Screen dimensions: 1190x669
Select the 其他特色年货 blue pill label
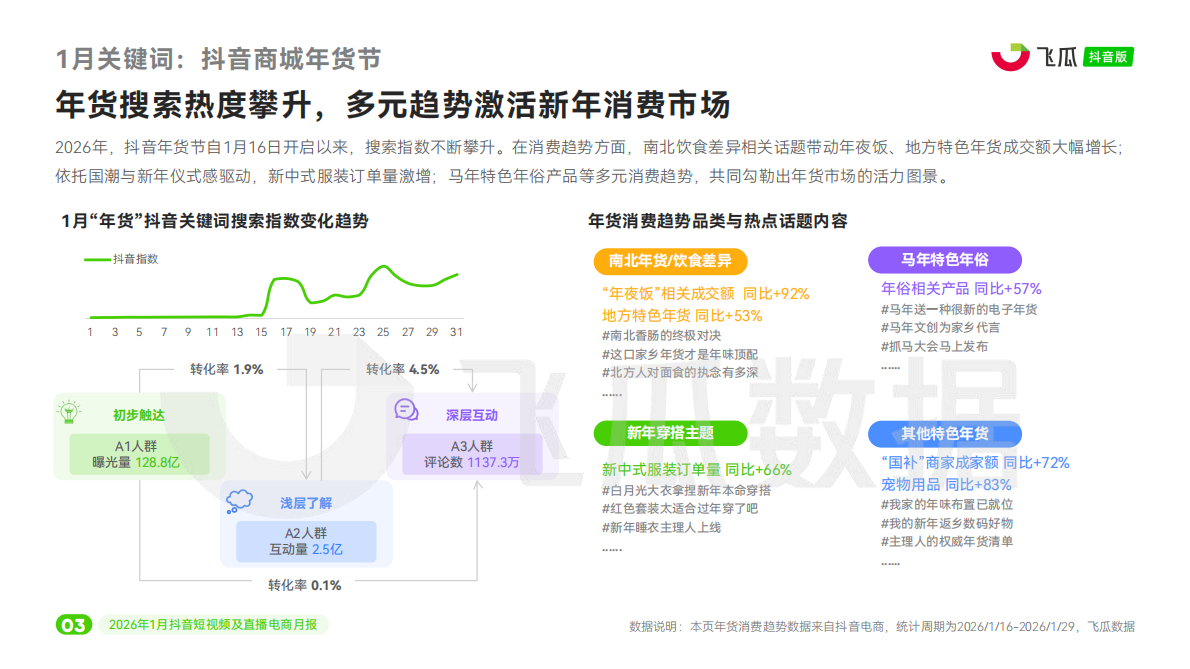point(945,434)
